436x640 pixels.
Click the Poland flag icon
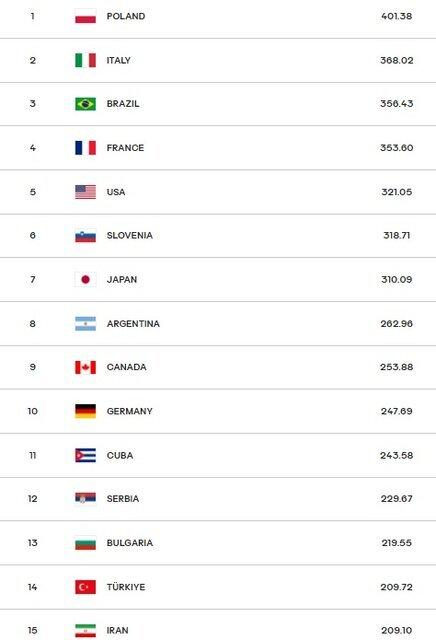(x=85, y=16)
